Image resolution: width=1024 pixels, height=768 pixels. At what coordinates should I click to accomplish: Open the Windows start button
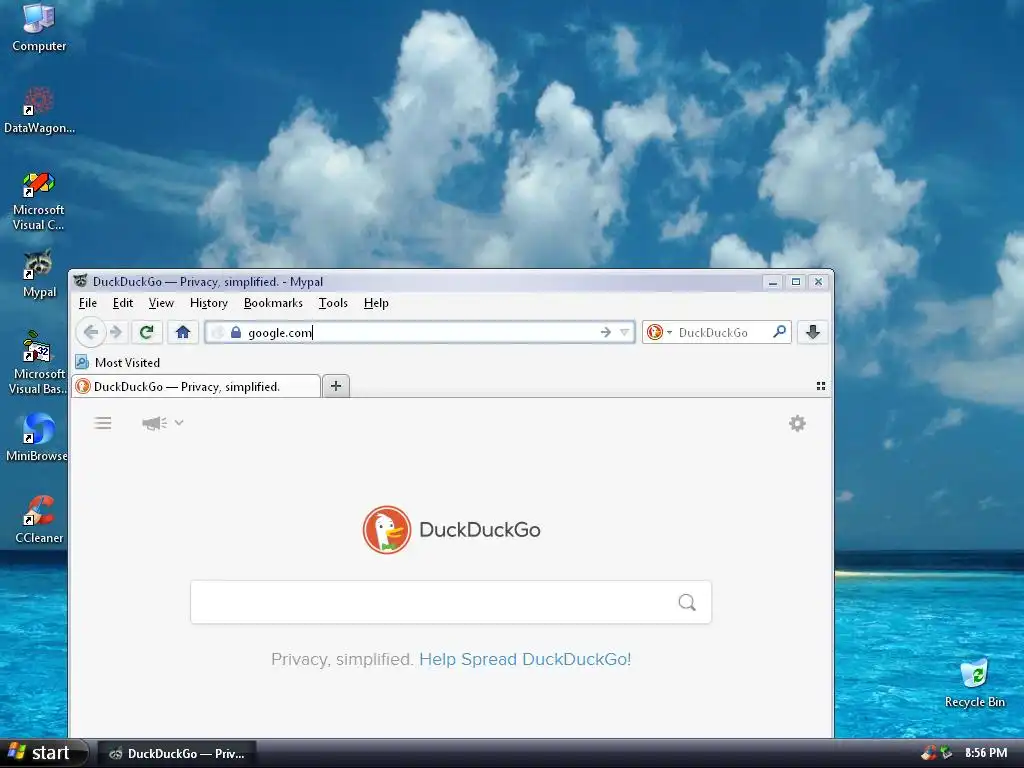tap(43, 753)
